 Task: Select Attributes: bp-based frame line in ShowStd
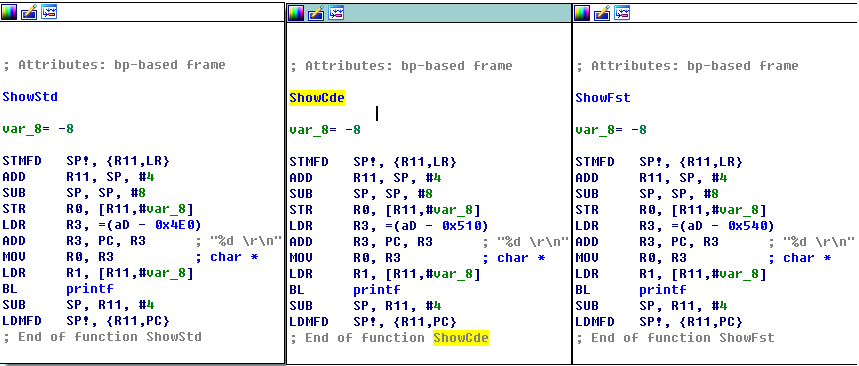[x=114, y=65]
